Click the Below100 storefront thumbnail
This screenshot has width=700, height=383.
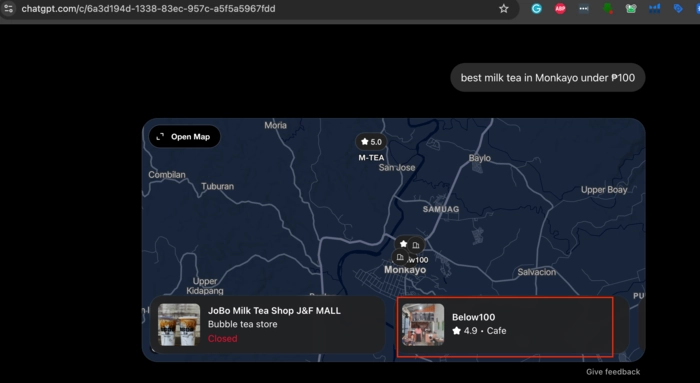pyautogui.click(x=423, y=325)
